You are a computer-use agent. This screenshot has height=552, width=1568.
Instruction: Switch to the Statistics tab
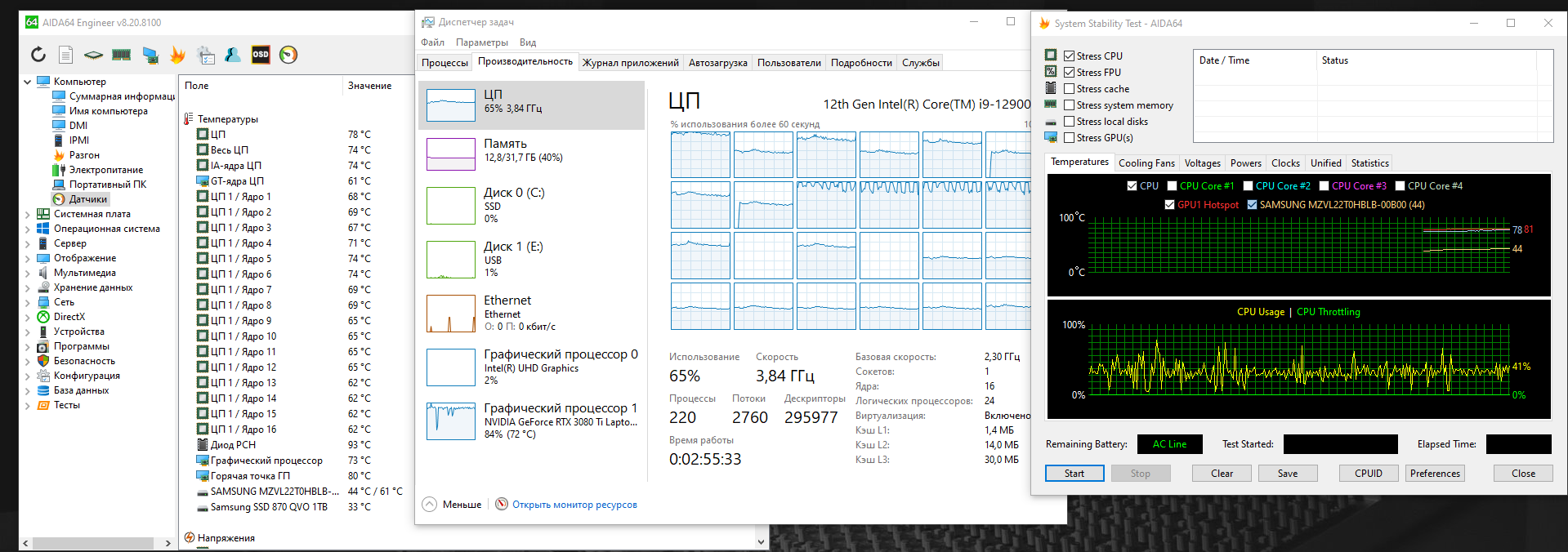pos(1369,163)
